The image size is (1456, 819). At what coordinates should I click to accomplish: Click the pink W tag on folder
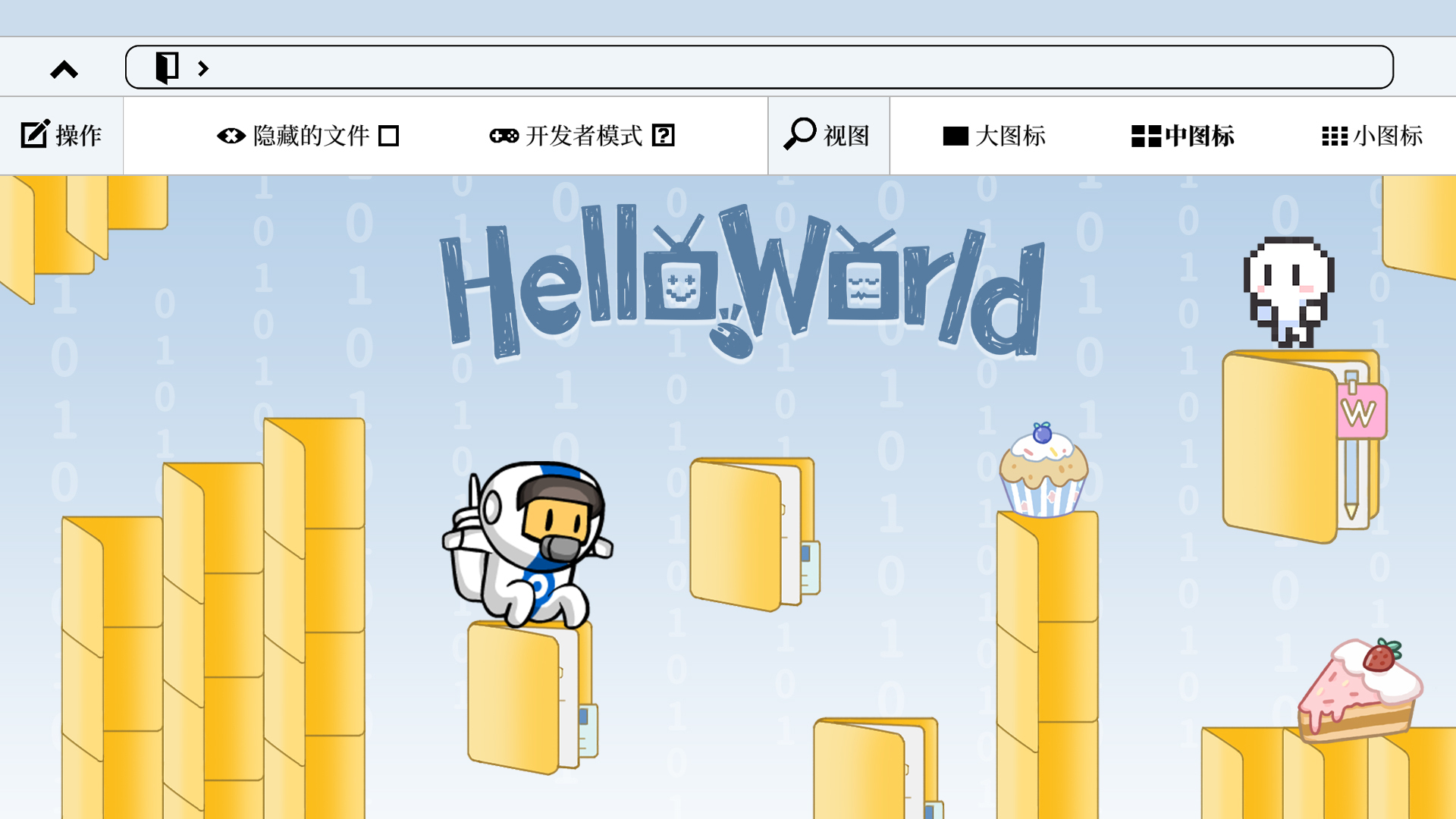point(1362,412)
